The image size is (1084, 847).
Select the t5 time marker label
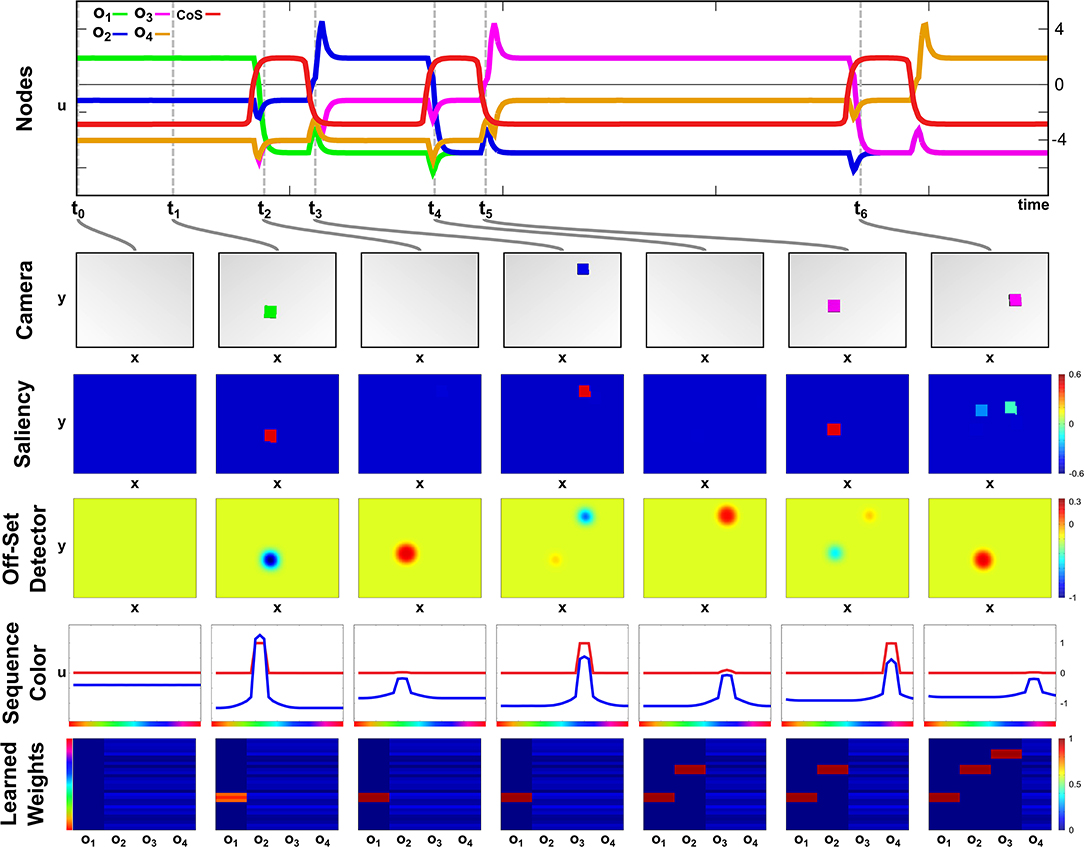pos(485,208)
